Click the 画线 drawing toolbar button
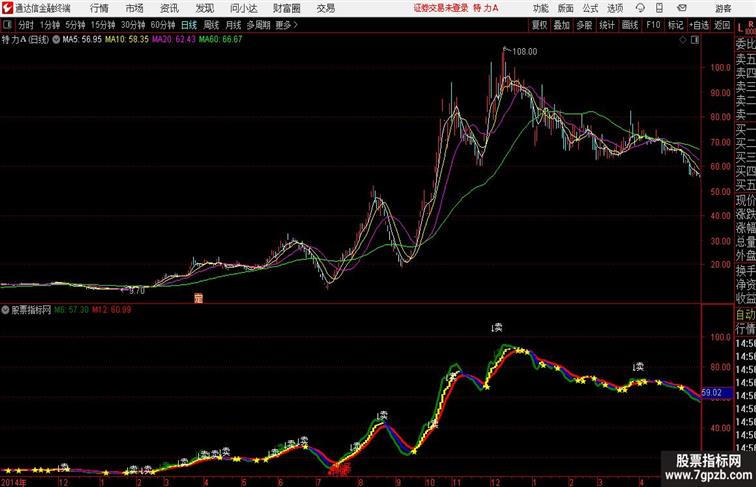Image resolution: width=756 pixels, height=487 pixels. coord(630,25)
